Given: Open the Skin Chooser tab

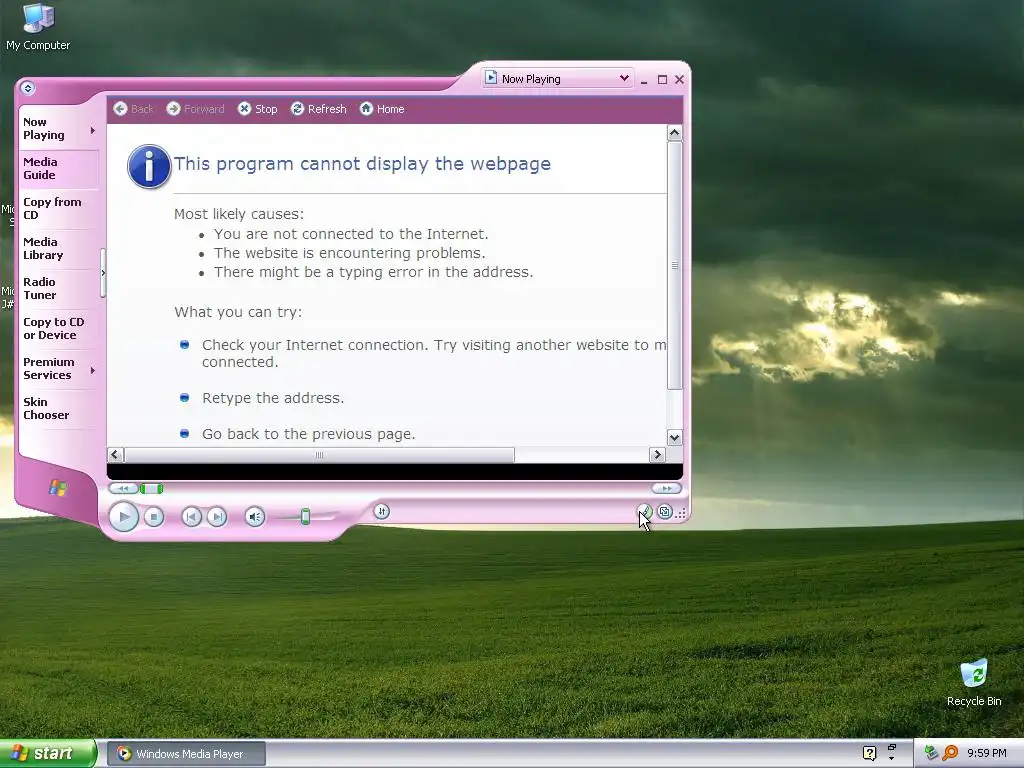Looking at the screenshot, I should click(59, 408).
